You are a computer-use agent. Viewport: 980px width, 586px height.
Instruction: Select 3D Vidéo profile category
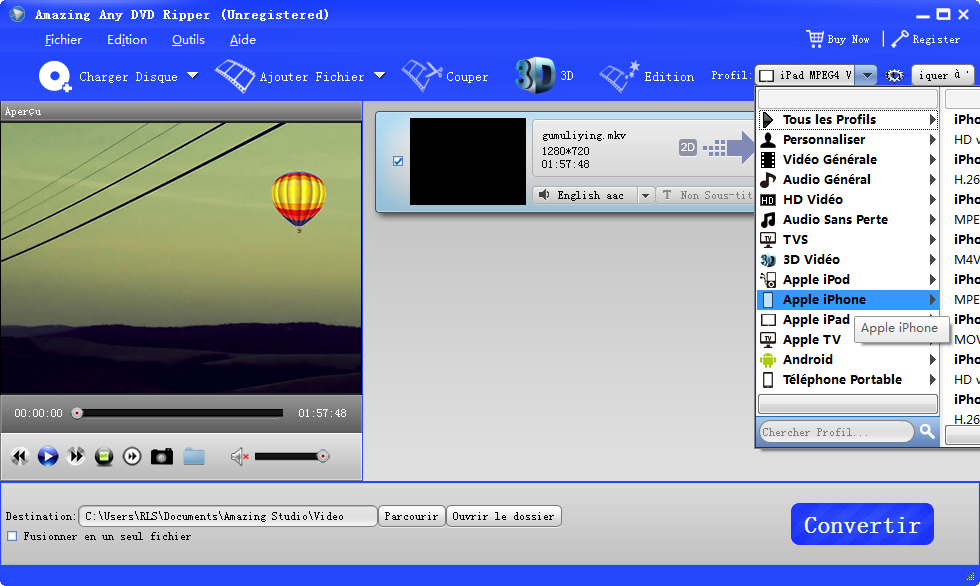click(x=848, y=259)
